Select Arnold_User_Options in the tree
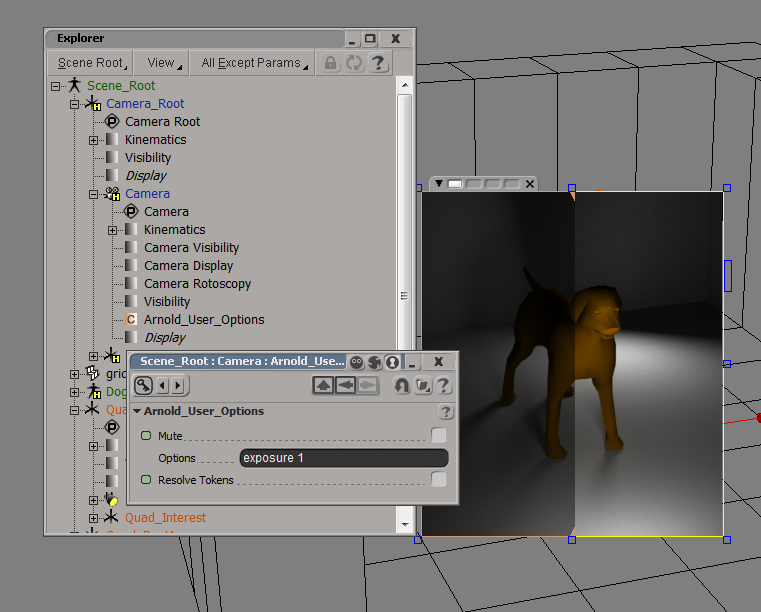This screenshot has width=761, height=612. [x=204, y=320]
